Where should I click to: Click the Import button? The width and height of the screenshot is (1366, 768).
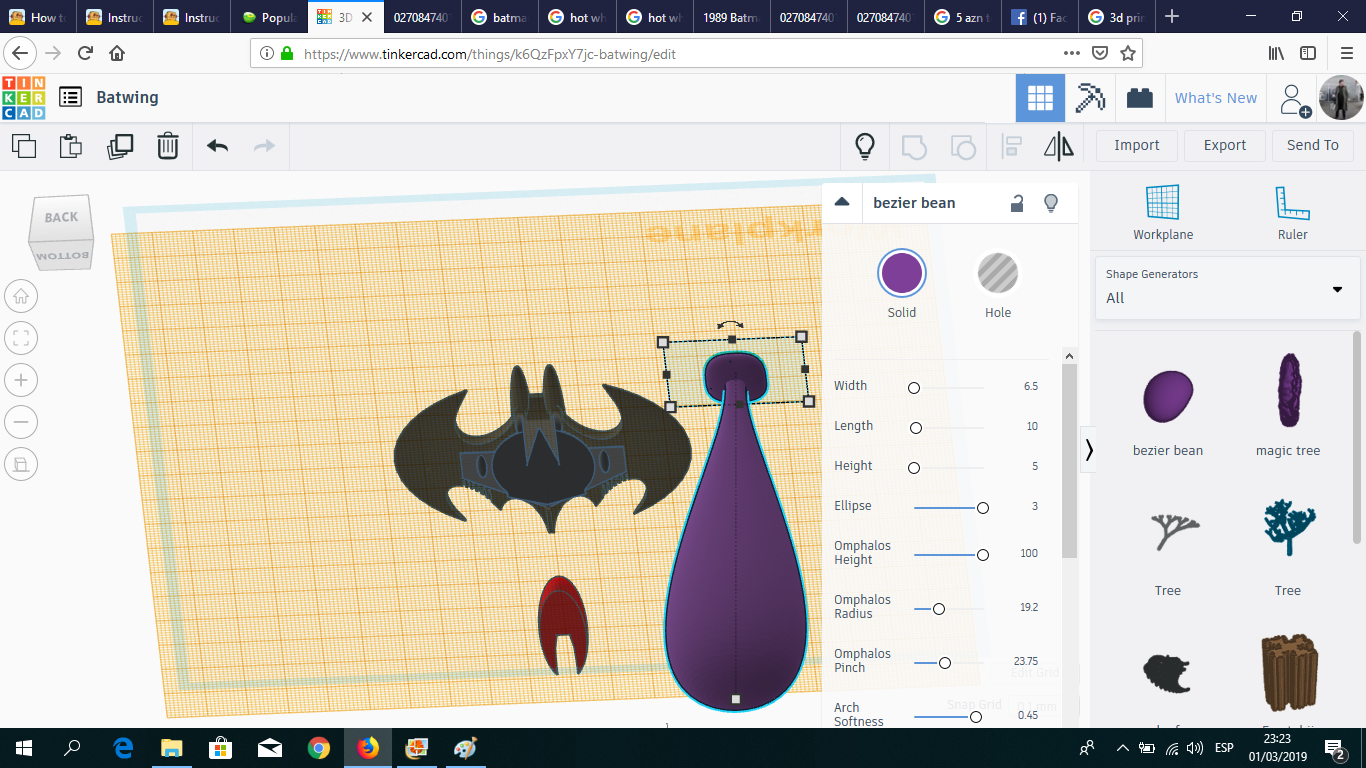[x=1137, y=146]
